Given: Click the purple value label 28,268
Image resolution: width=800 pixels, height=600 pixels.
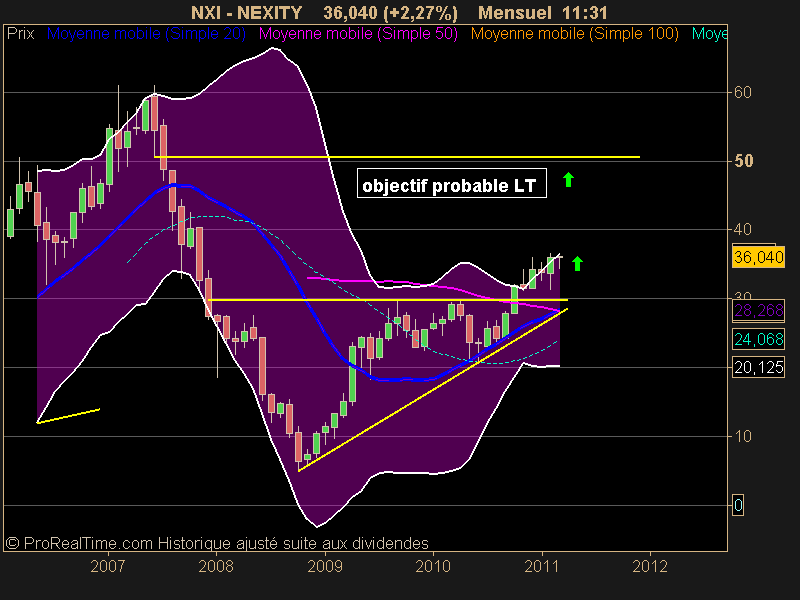Looking at the screenshot, I should tap(758, 310).
